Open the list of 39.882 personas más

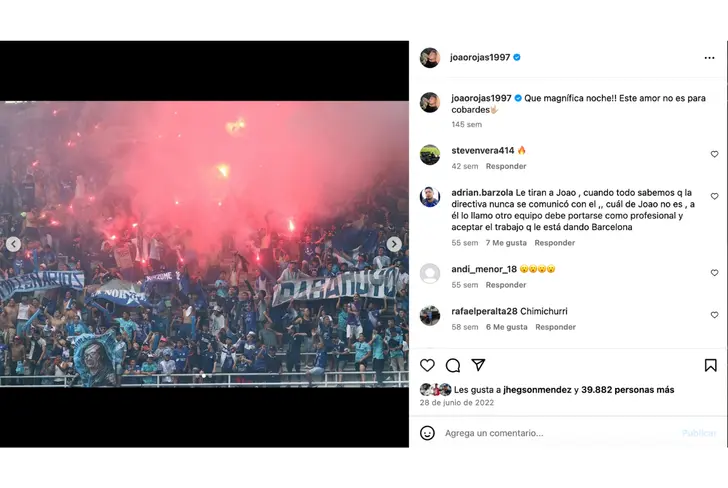pyautogui.click(x=628, y=390)
